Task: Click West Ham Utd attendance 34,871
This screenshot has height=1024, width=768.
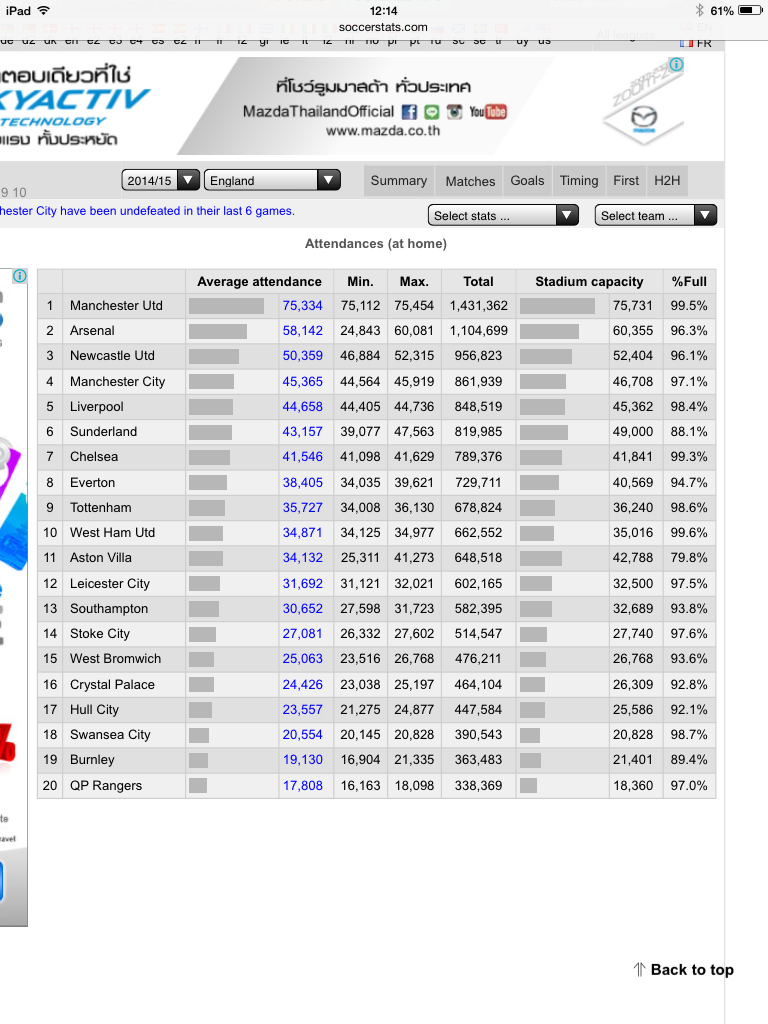Action: pyautogui.click(x=302, y=532)
